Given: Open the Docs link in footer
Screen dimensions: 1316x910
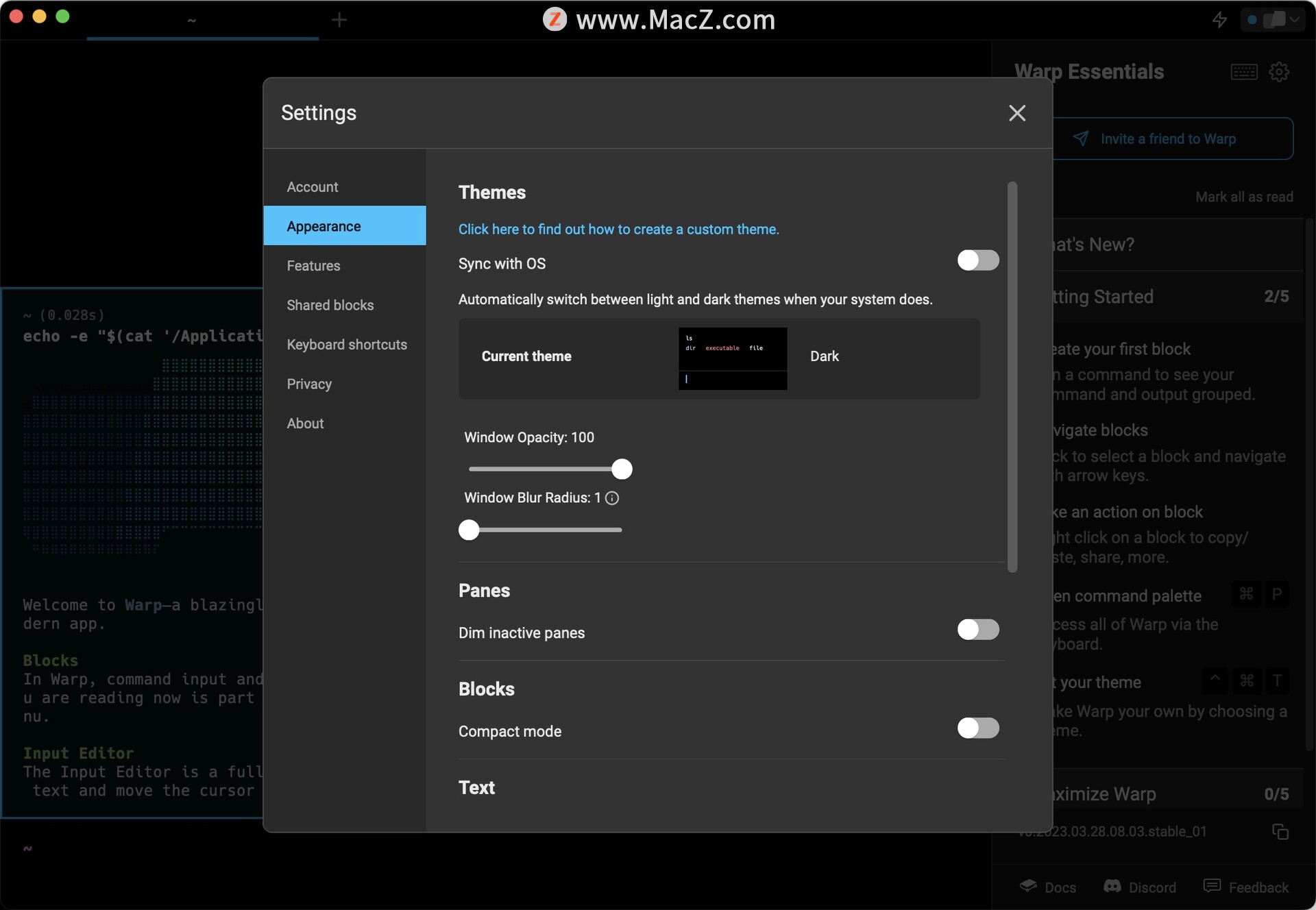Looking at the screenshot, I should pos(1048,887).
